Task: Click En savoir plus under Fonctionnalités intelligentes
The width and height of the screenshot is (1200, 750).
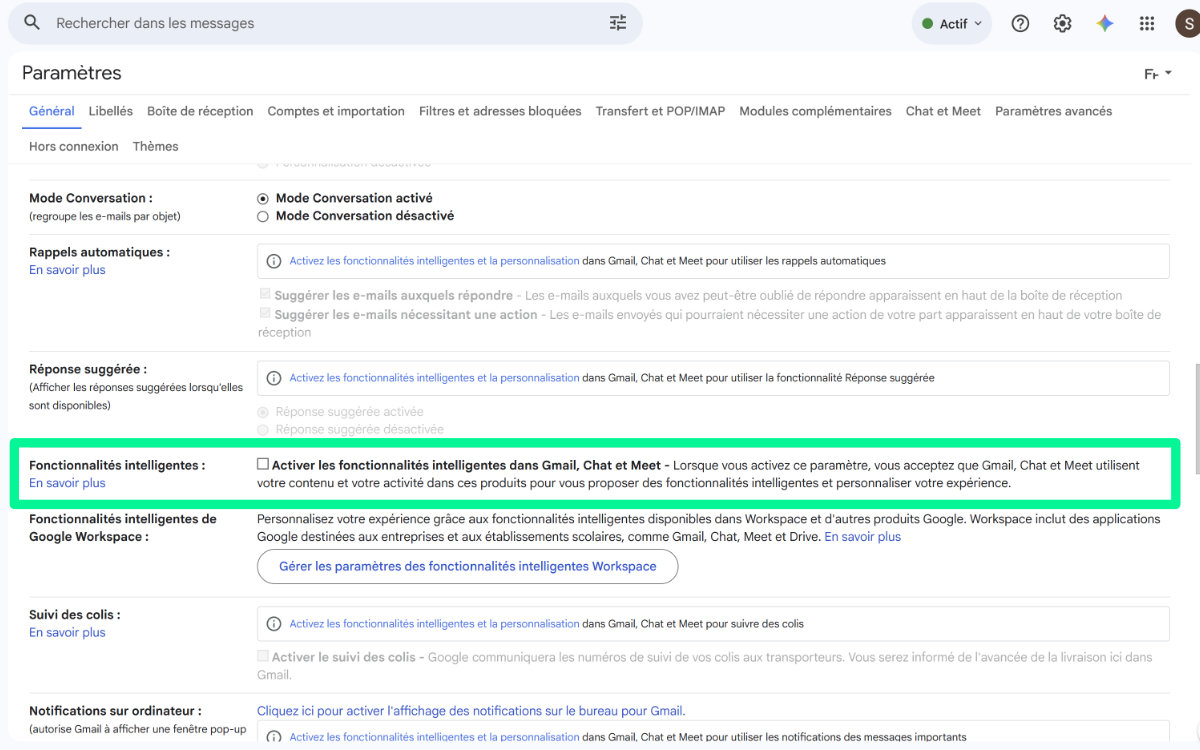Action: (67, 483)
